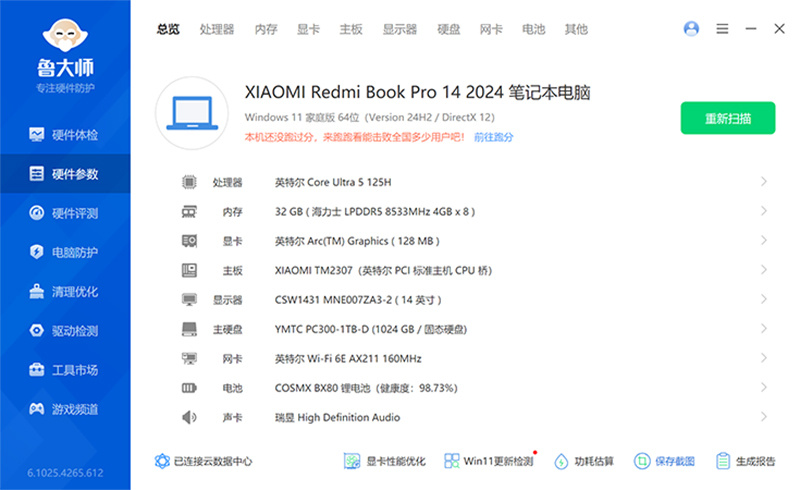800x490 pixels.
Task: Click the cloud data center status icon
Action: point(162,461)
